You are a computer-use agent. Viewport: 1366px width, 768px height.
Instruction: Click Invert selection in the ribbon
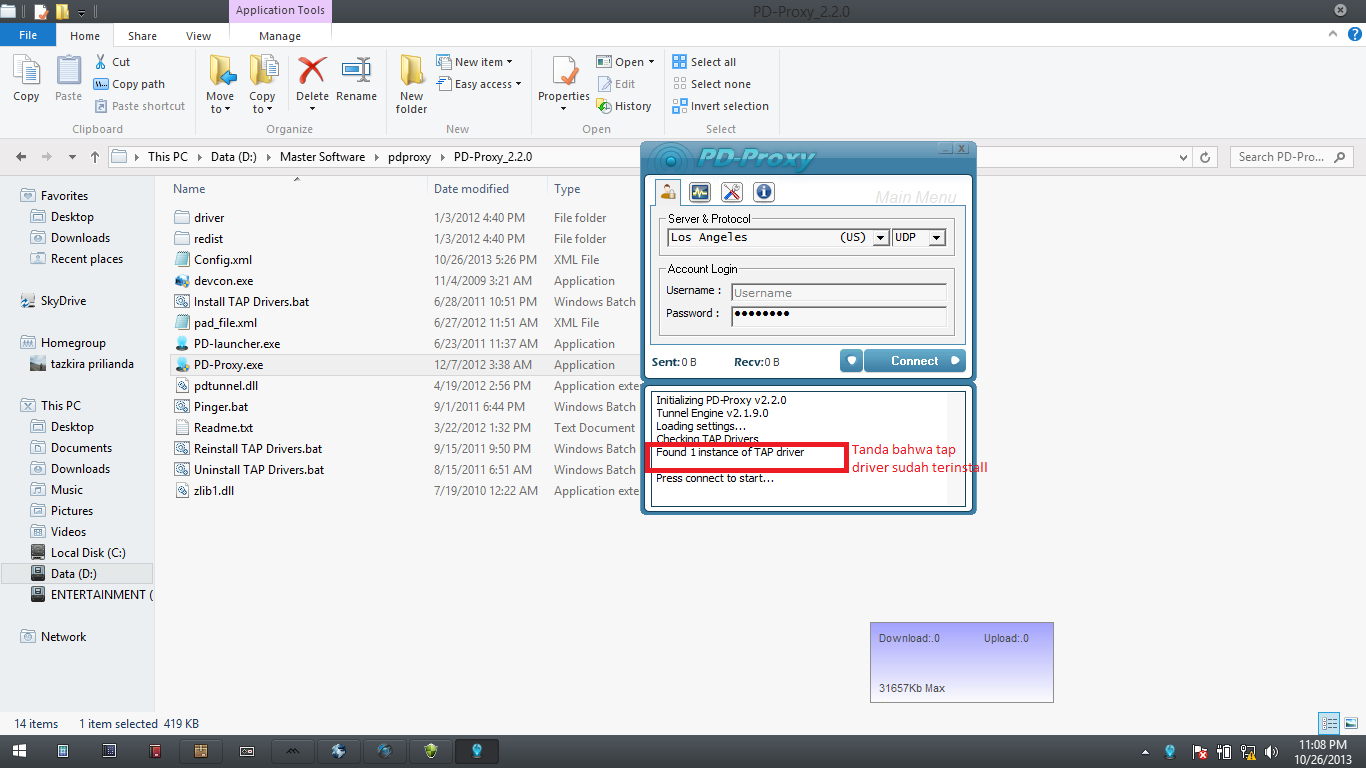(x=721, y=106)
